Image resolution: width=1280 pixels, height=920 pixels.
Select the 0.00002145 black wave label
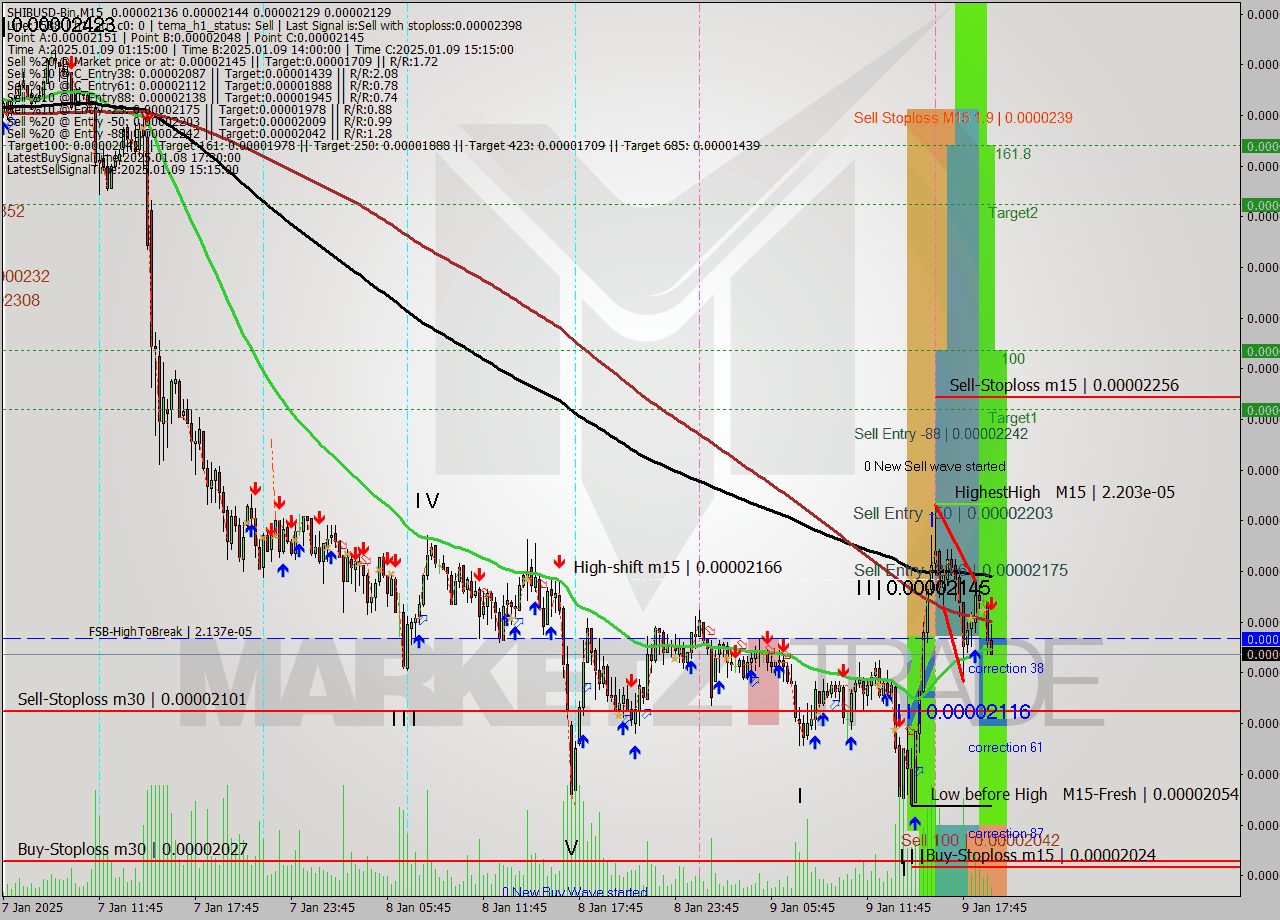[923, 589]
